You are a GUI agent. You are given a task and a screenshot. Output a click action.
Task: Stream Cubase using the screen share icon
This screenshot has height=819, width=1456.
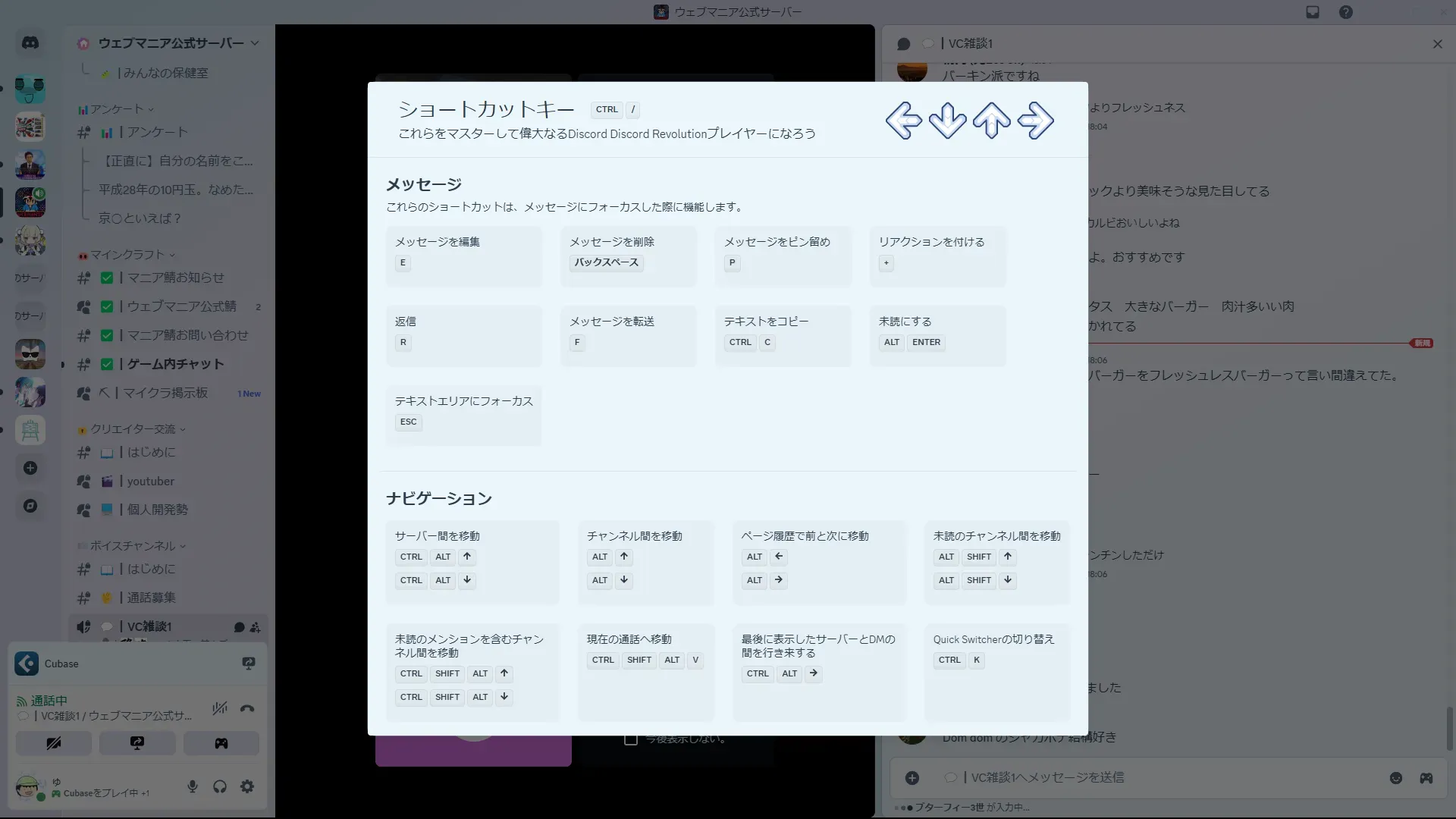[x=248, y=664]
